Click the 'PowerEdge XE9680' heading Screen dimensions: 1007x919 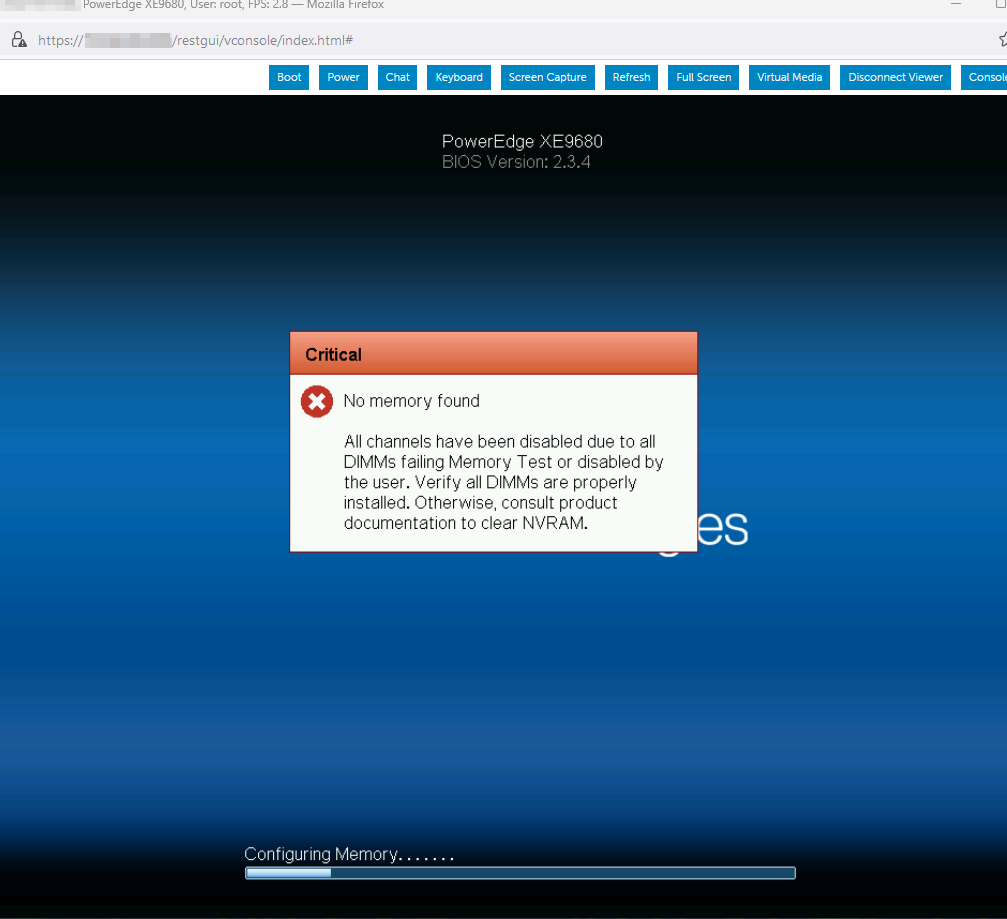coord(522,141)
